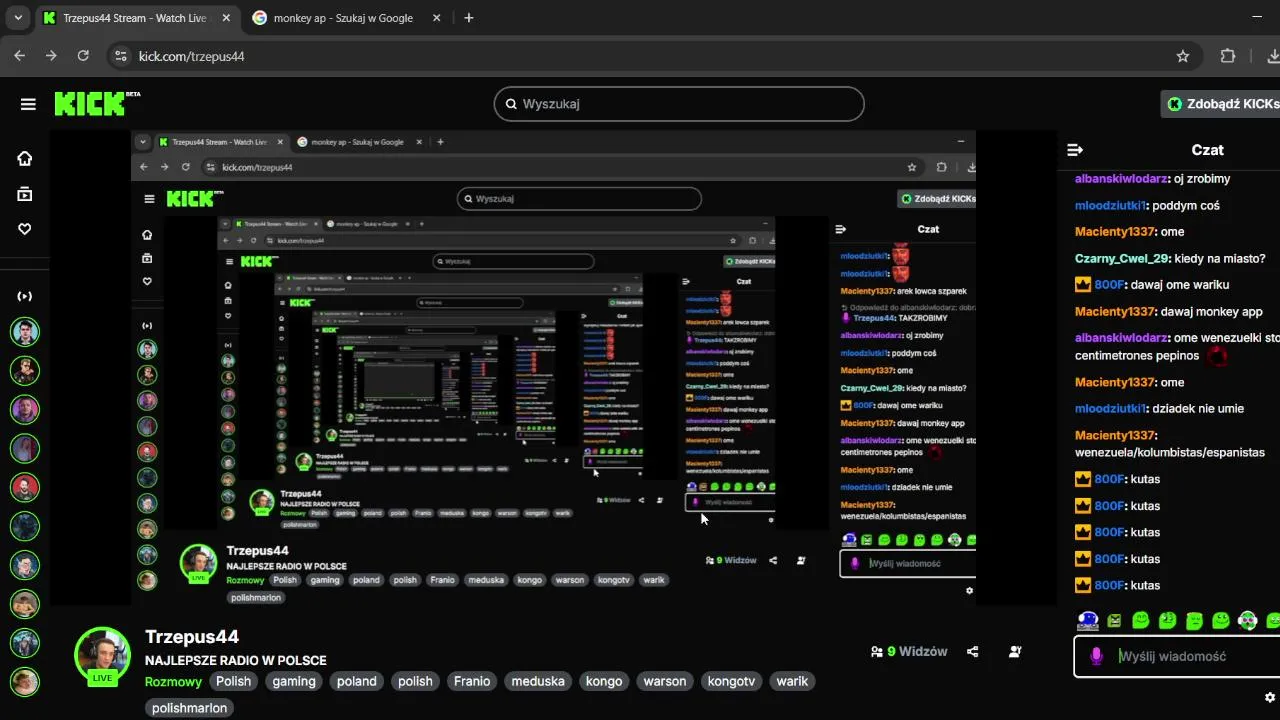Click the "Wyślij wiadomość" chat input
Image resolution: width=1280 pixels, height=720 pixels.
(x=1177, y=657)
